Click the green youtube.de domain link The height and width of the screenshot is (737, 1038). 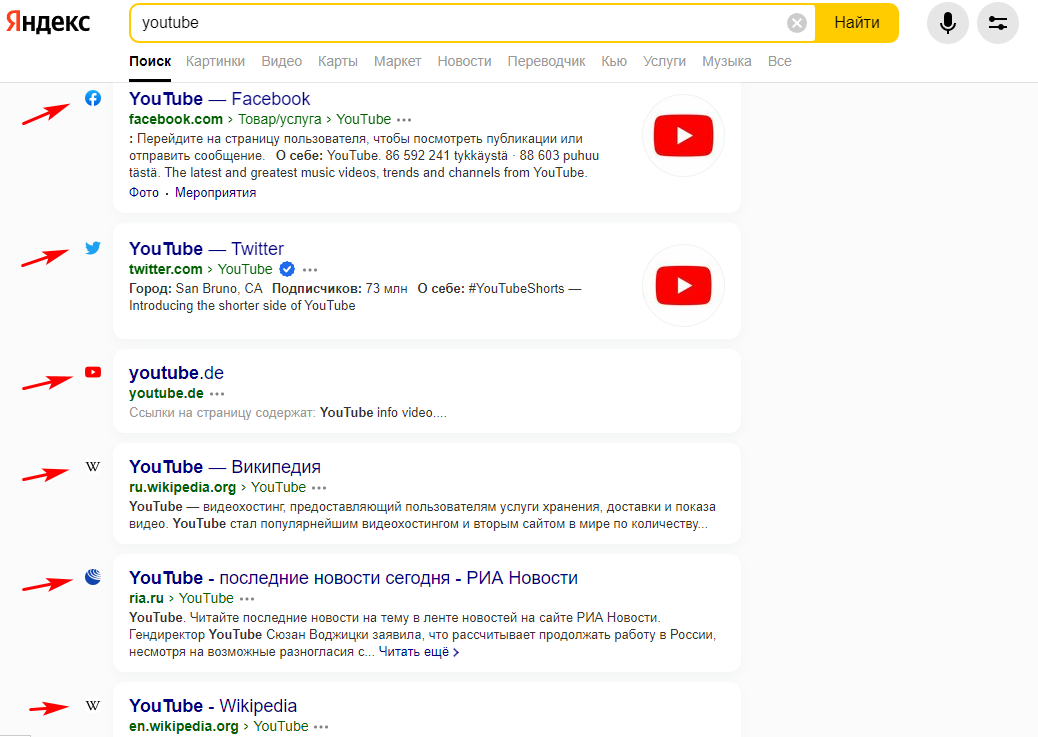coord(166,393)
